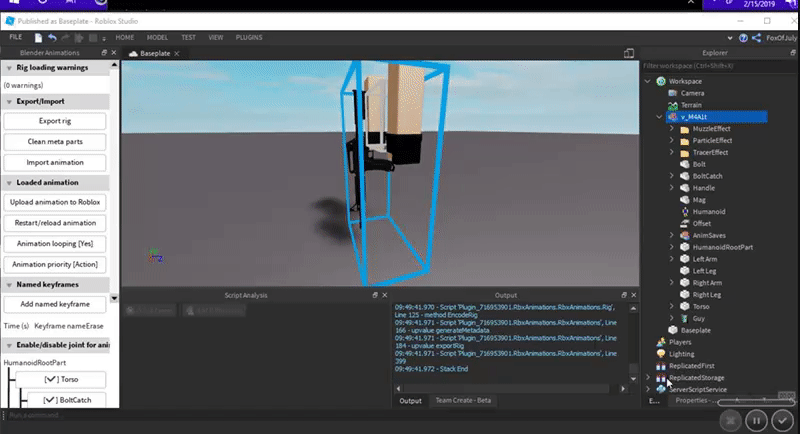Click the New file icon in quick access toolbar
Image resolution: width=800 pixels, height=434 pixels.
38,38
